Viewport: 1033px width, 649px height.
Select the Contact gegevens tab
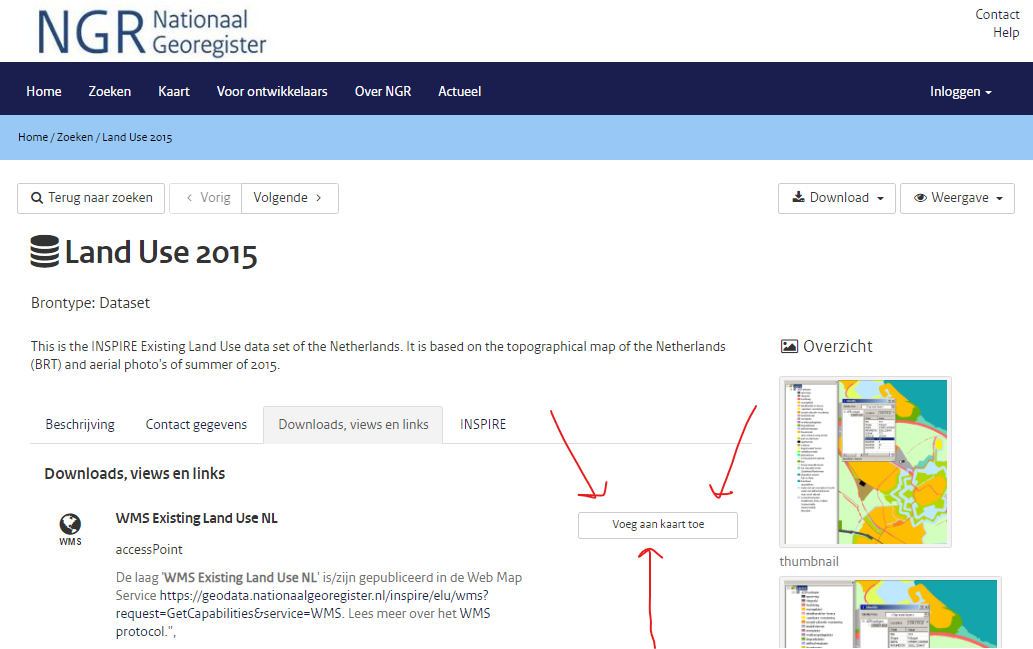[196, 424]
